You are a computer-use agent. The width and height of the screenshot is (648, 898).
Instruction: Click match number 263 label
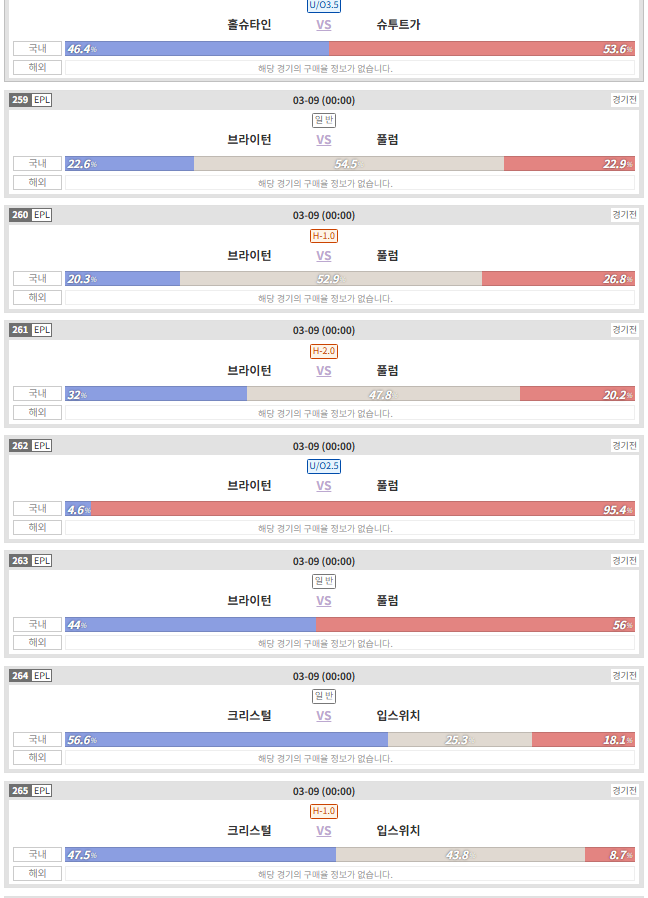(x=20, y=561)
